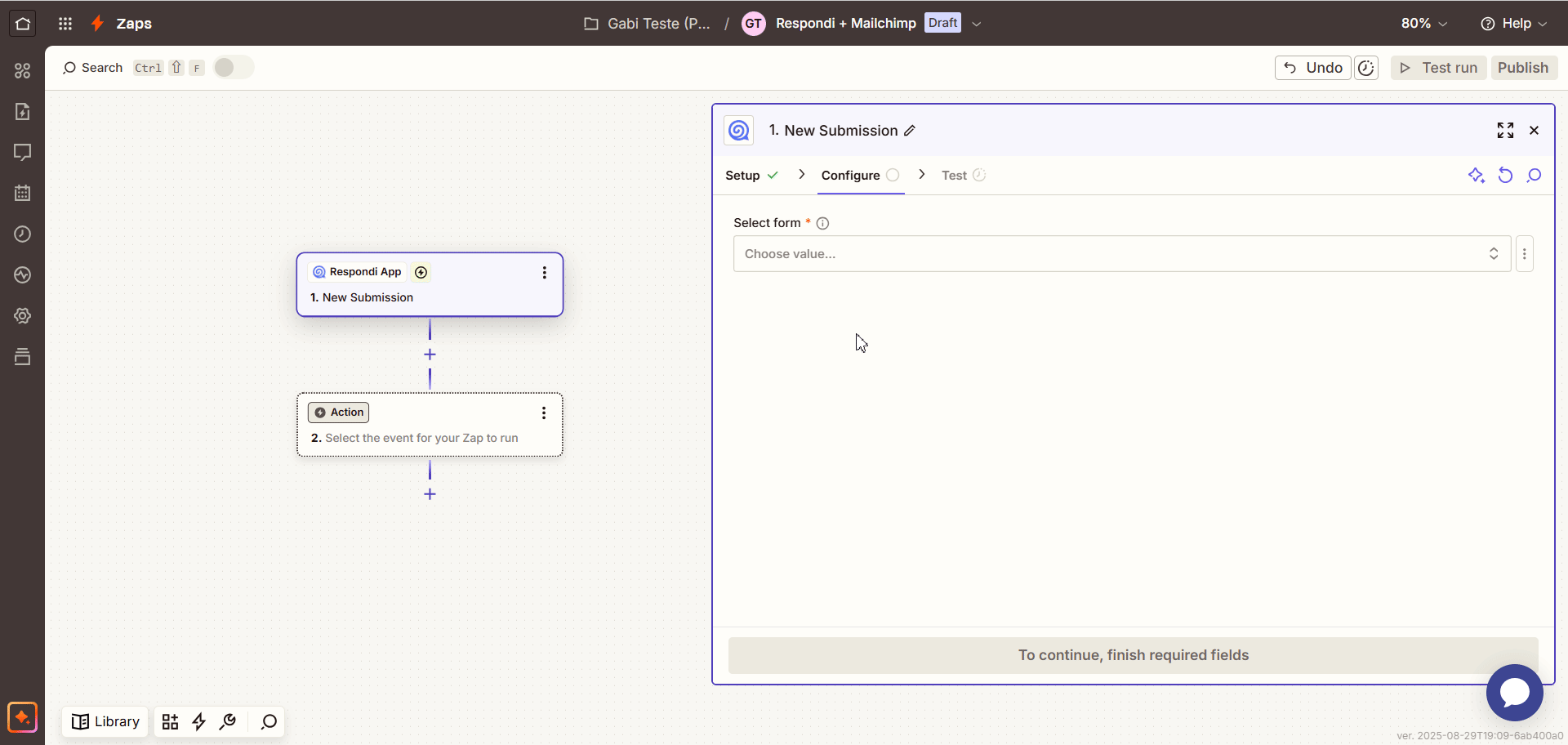The width and height of the screenshot is (1568, 745).
Task: Add a step between trigger and action
Action: pyautogui.click(x=430, y=355)
